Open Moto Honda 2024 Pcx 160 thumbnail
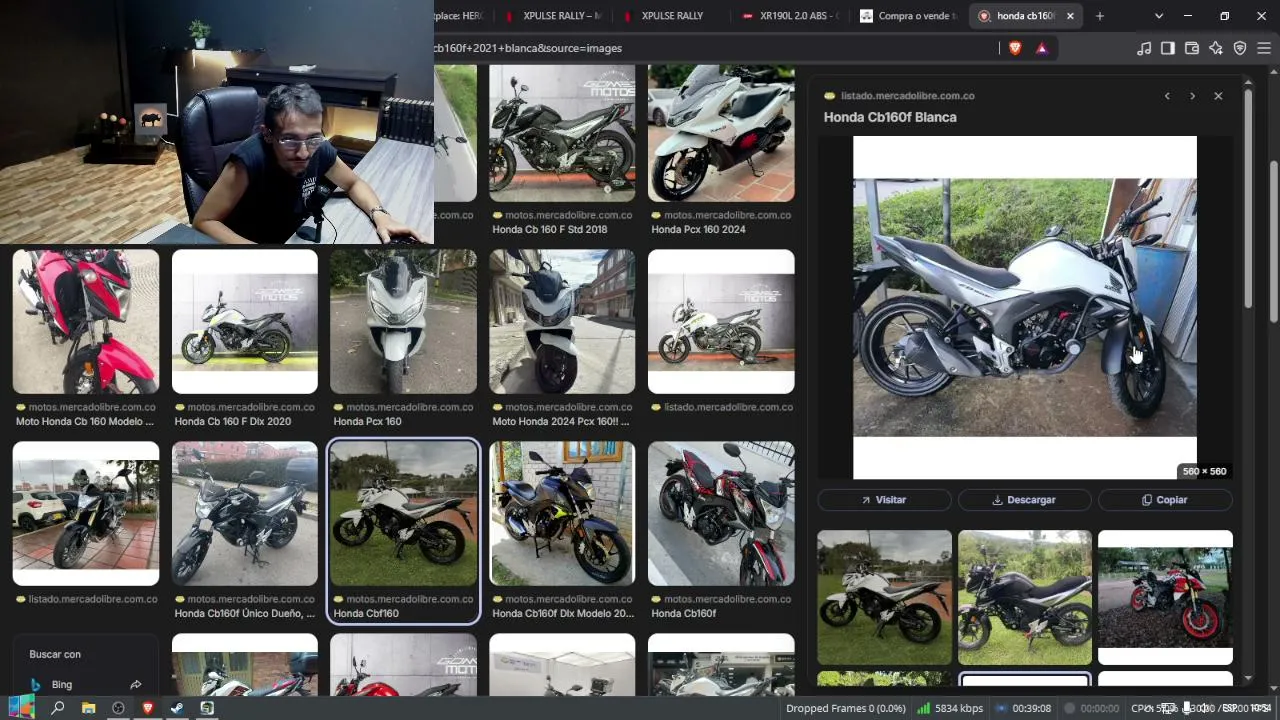Screen dimensions: 1280x720 tap(562, 321)
